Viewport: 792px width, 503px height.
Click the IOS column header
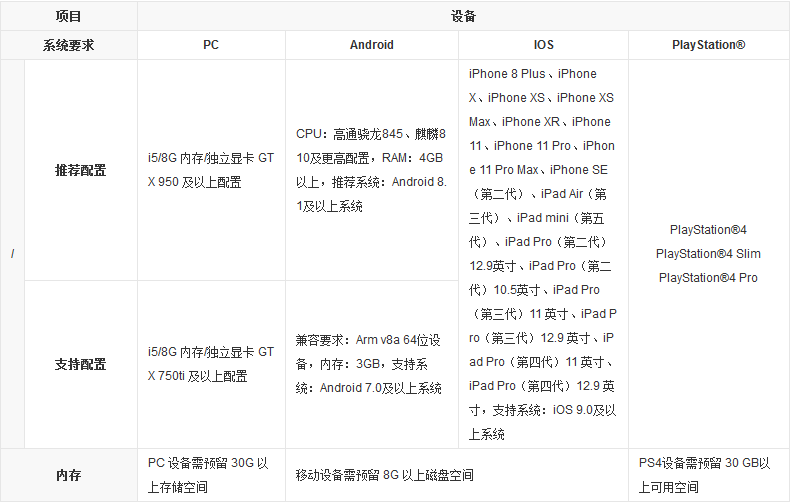point(543,45)
